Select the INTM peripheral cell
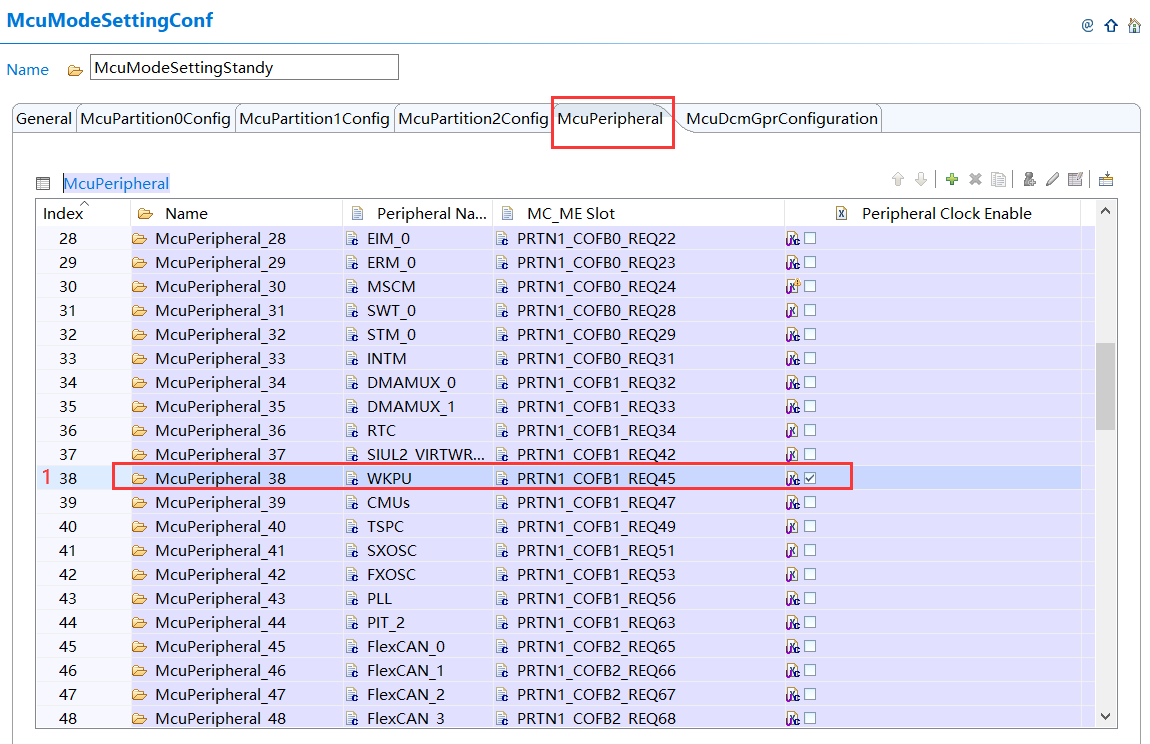The width and height of the screenshot is (1150, 744). coord(387,359)
